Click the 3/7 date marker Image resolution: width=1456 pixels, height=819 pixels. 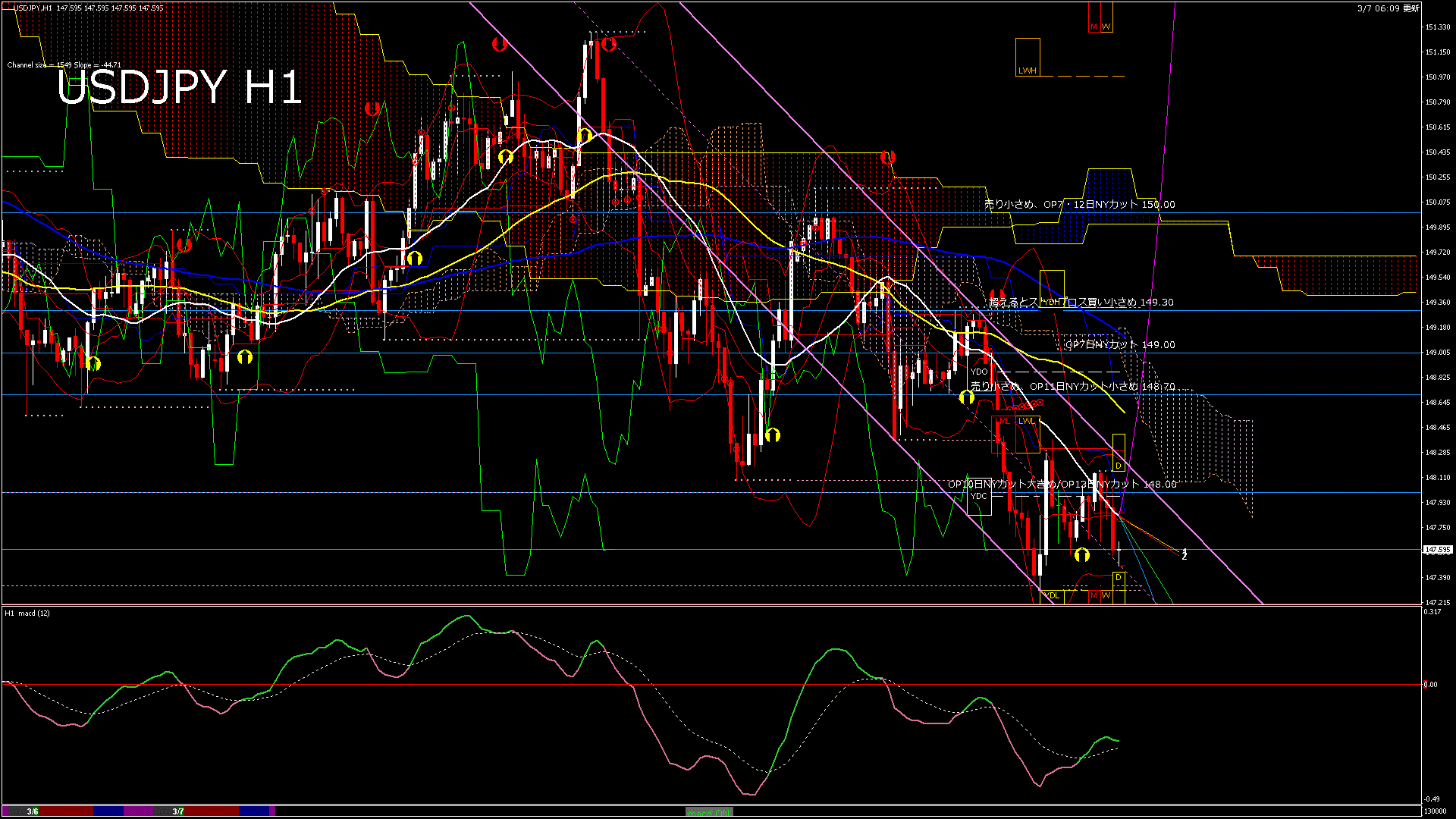[x=178, y=811]
